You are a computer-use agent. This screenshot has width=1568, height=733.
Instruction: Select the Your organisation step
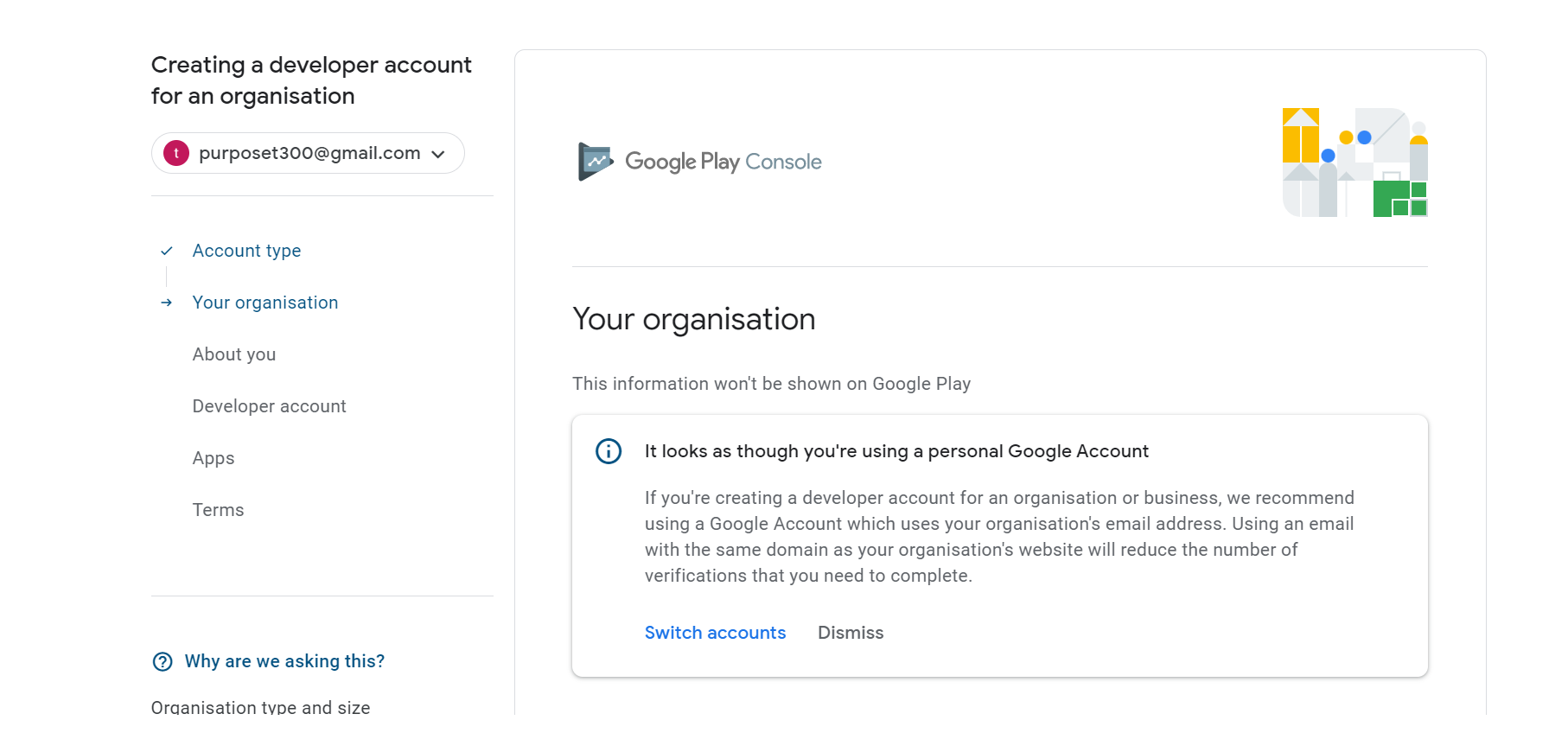265,303
